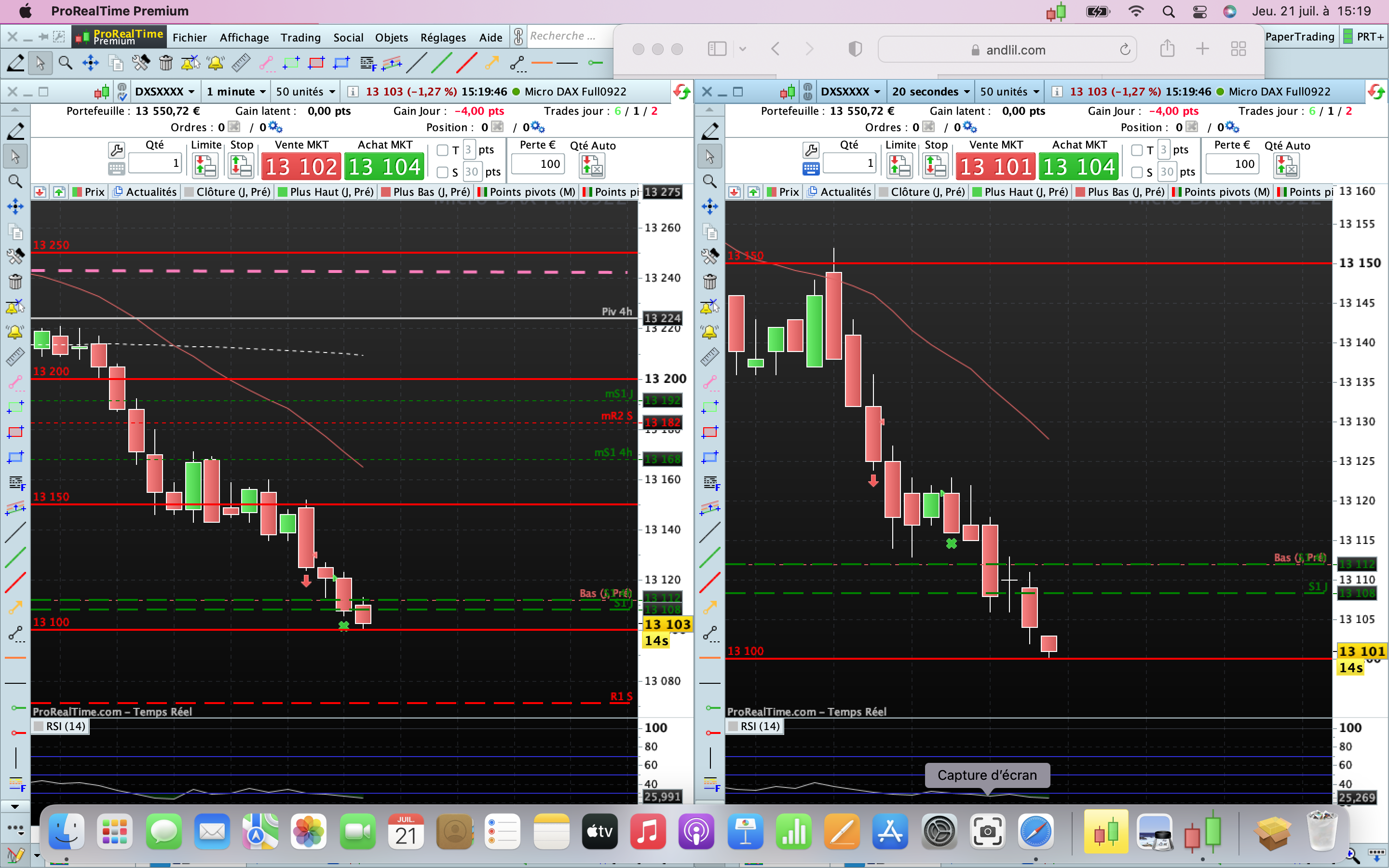Screen dimensions: 1389x868
Task: Click the Perte € input field in left chart
Action: click(538, 164)
